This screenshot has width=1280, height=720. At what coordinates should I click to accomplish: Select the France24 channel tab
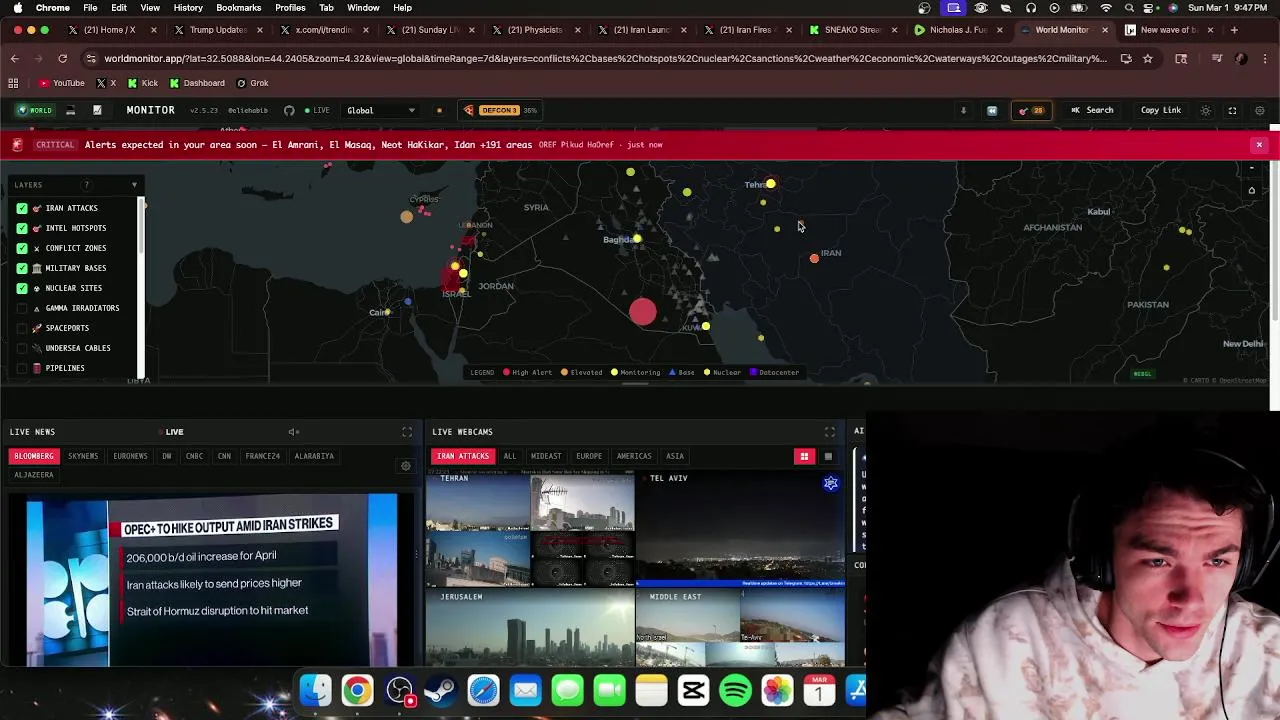tap(263, 456)
